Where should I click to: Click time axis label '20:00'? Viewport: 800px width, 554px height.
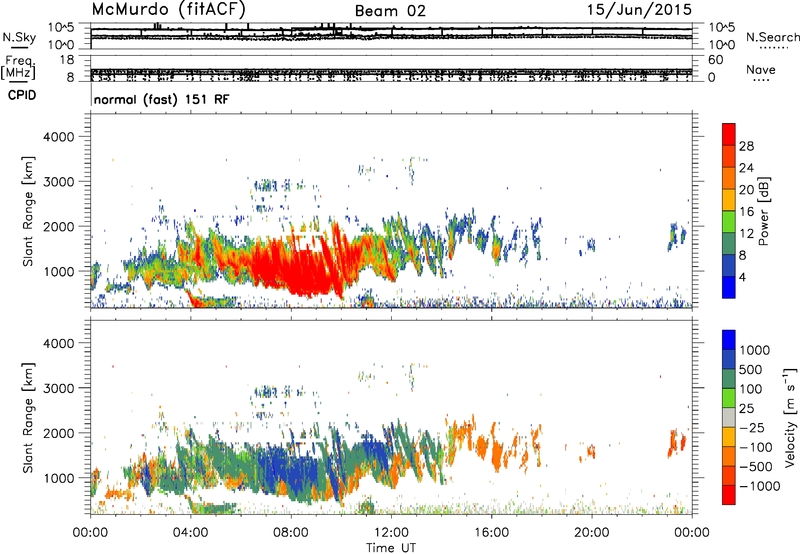(591, 533)
